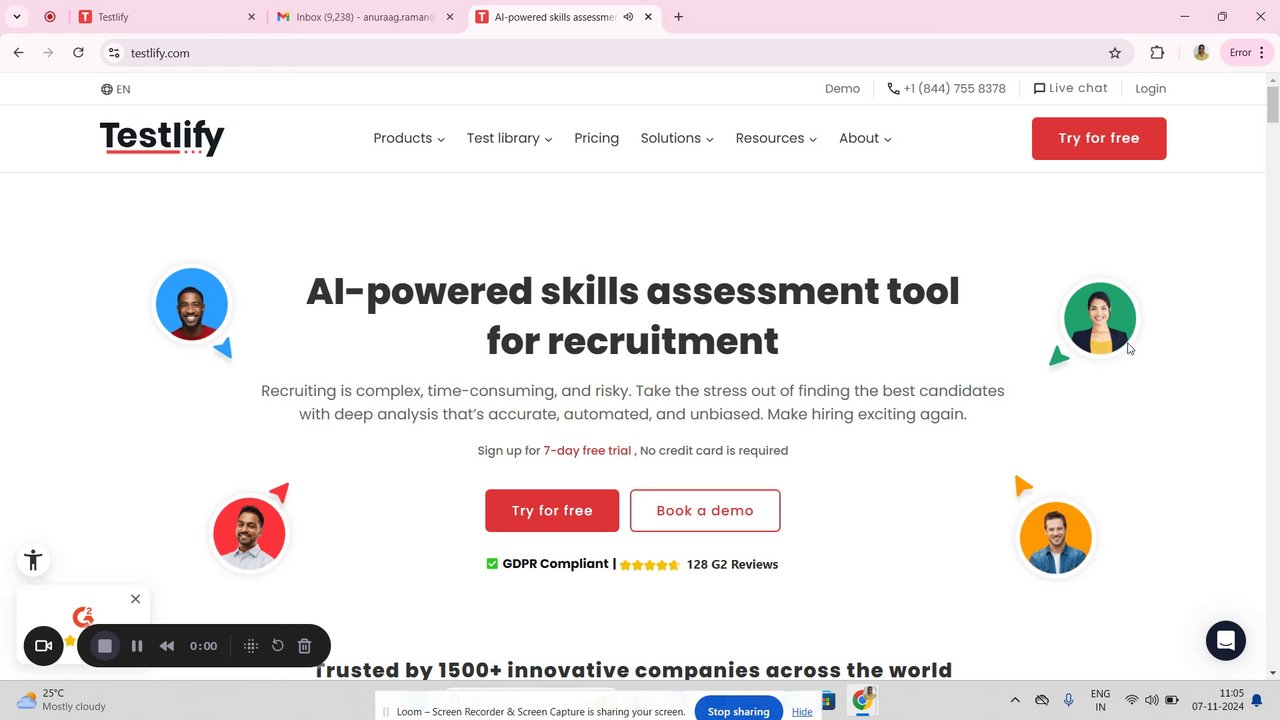Open the 7-day free trial link
Viewport: 1280px width, 720px height.
[x=587, y=451]
